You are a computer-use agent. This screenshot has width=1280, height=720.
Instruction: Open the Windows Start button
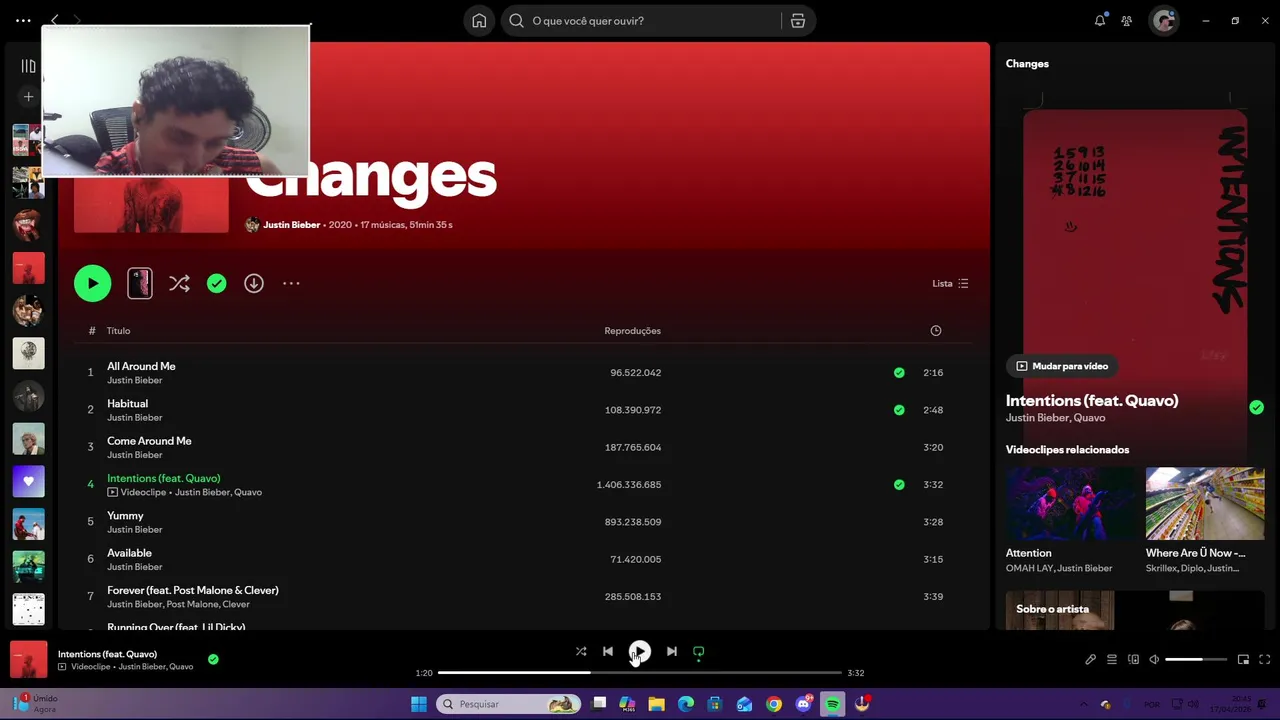[419, 704]
